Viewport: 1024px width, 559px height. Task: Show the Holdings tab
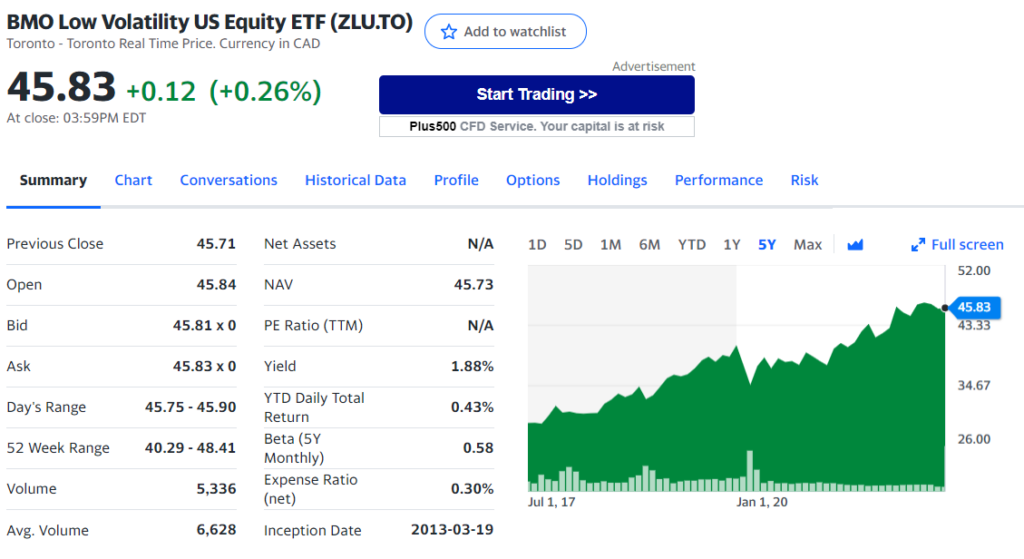coord(617,181)
